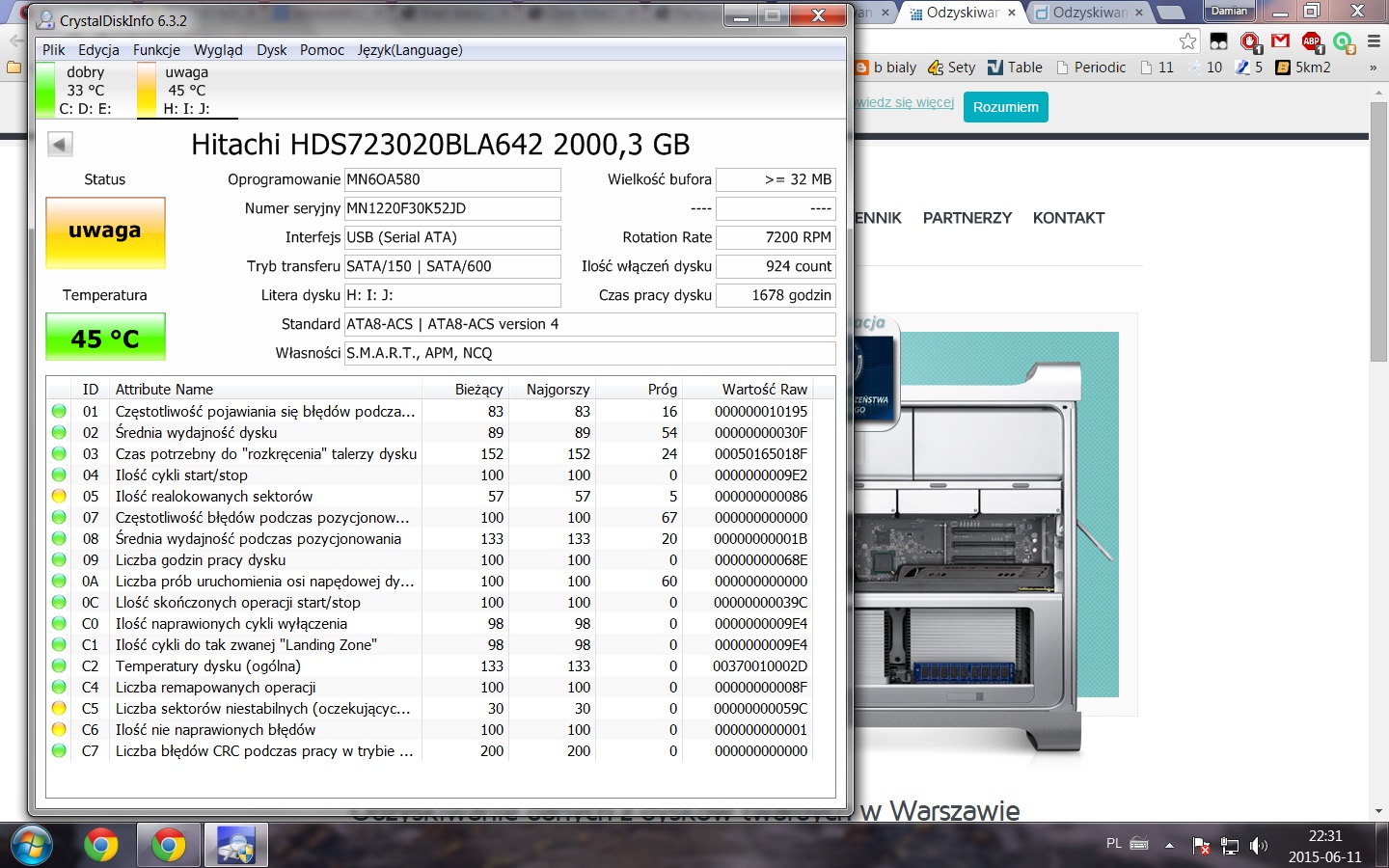Open the Chrome hamburger menu
This screenshot has width=1389, height=868.
pyautogui.click(x=1374, y=41)
